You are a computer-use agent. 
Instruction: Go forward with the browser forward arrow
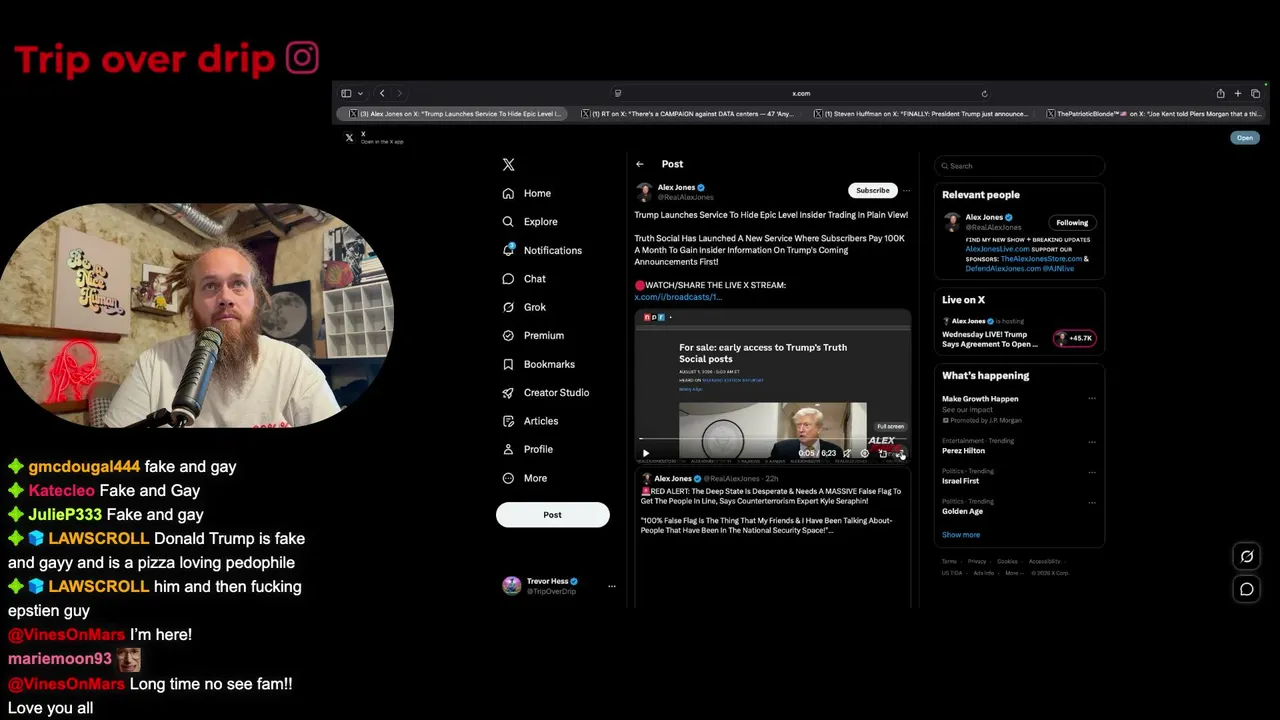[400, 94]
